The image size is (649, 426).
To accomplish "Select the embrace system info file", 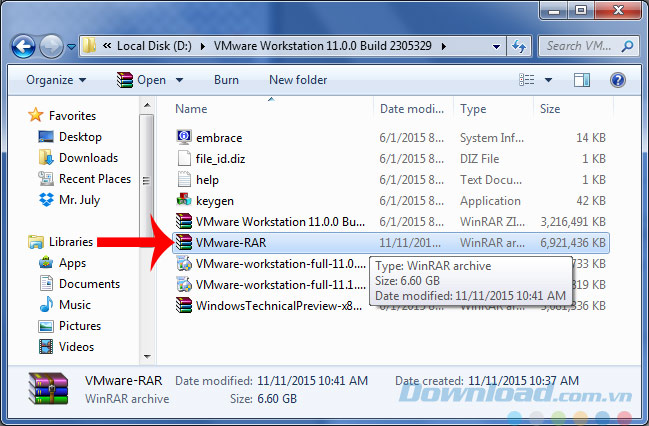I will click(x=391, y=137).
